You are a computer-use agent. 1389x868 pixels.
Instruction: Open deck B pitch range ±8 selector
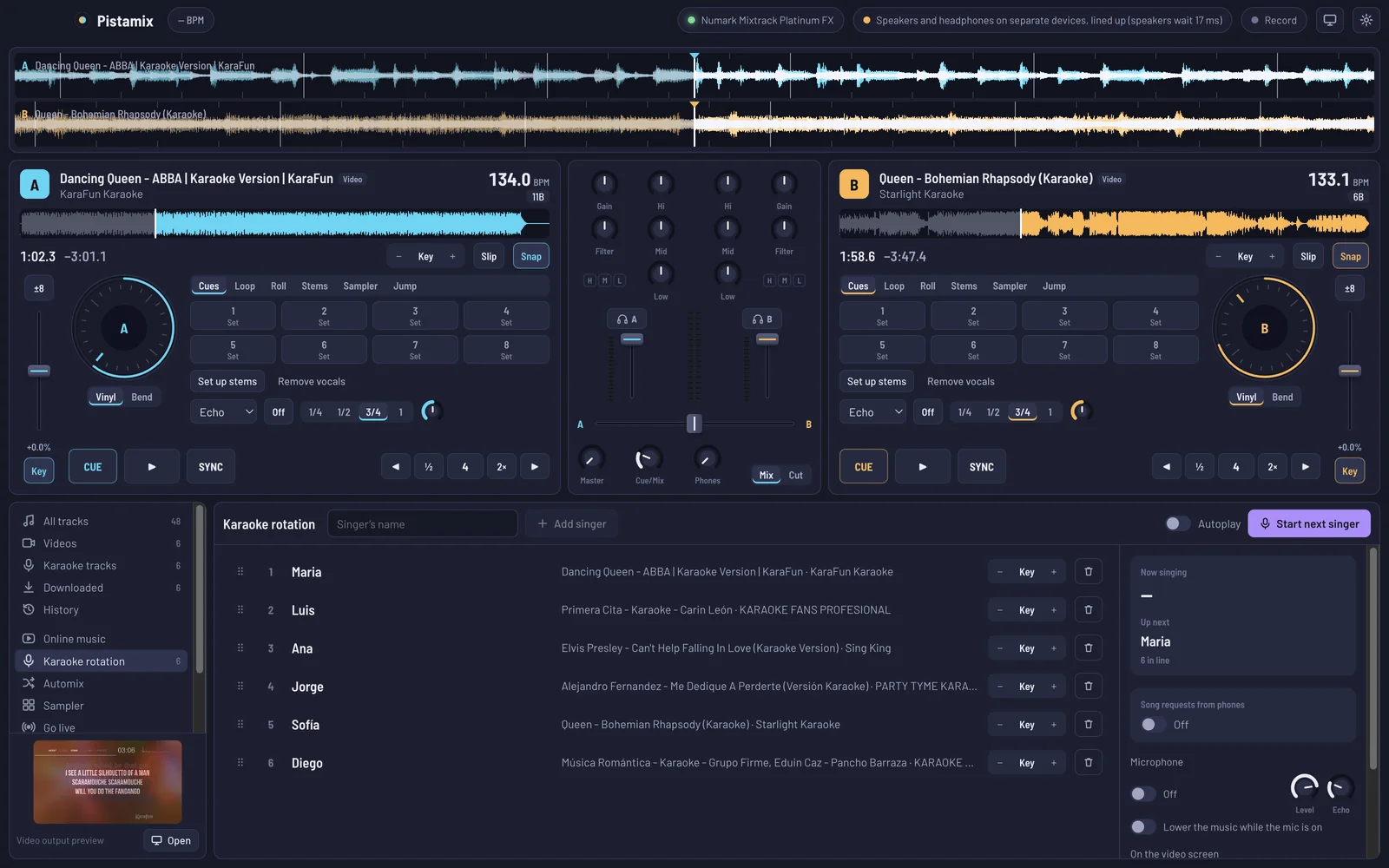[1350, 289]
